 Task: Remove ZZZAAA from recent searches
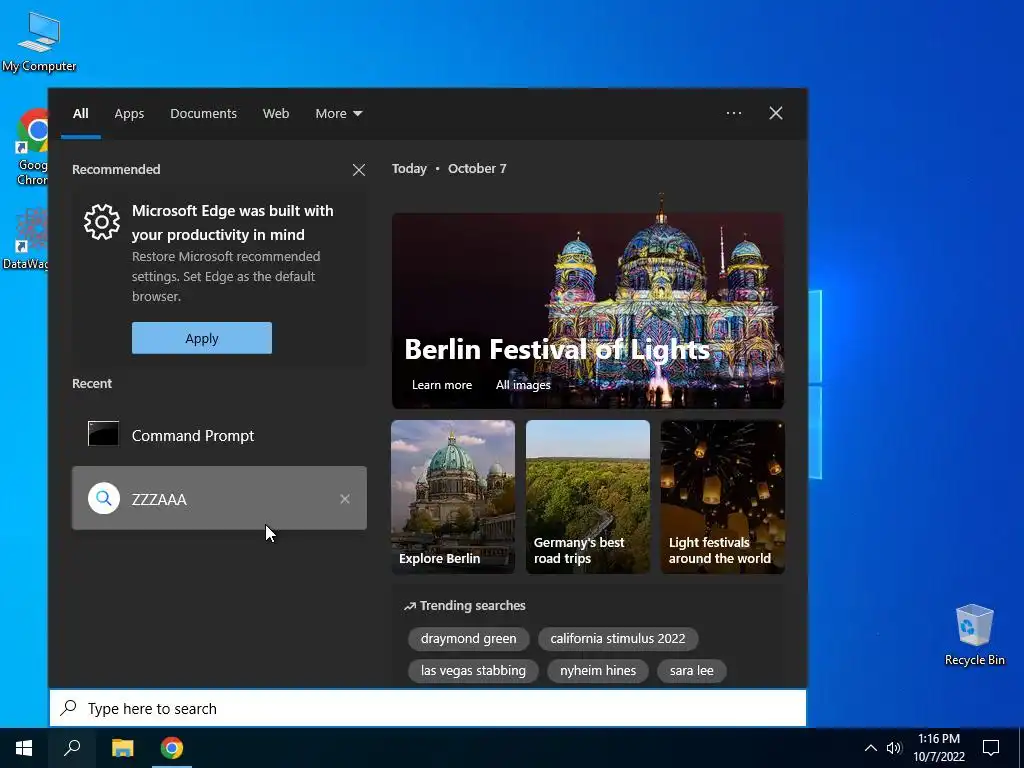[x=345, y=499]
